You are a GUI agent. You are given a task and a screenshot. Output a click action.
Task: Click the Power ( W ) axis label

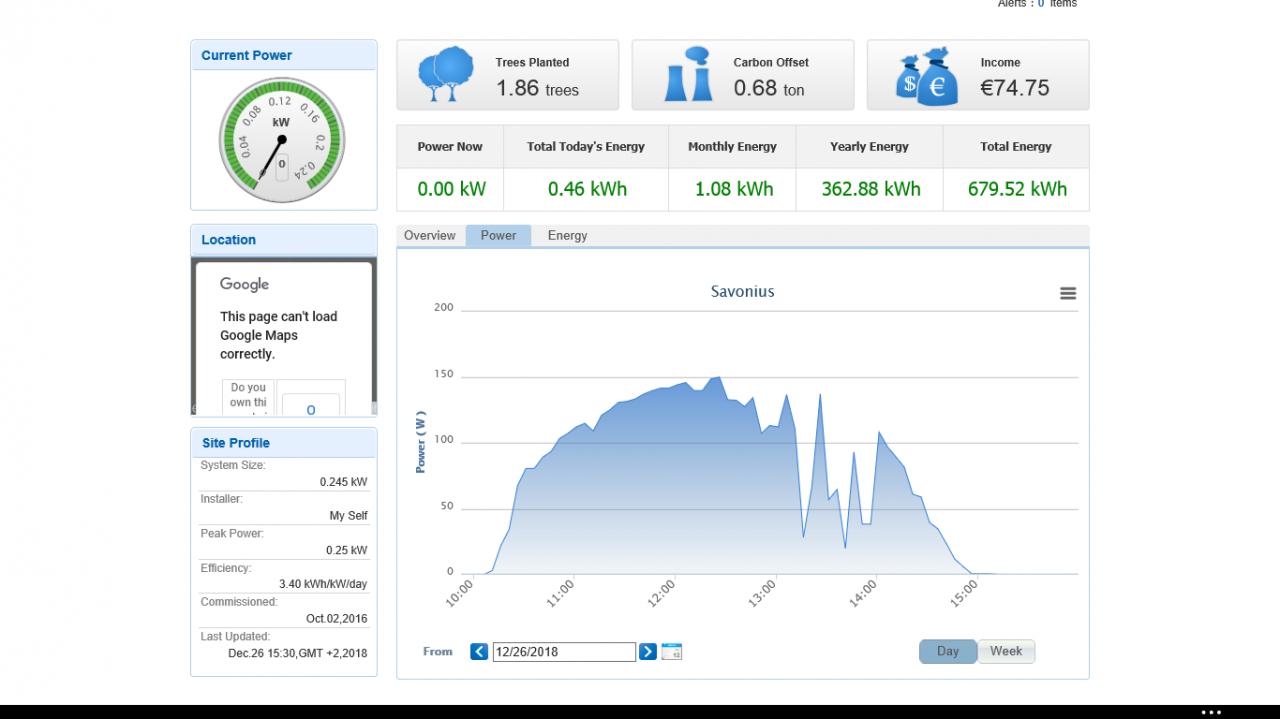(421, 442)
